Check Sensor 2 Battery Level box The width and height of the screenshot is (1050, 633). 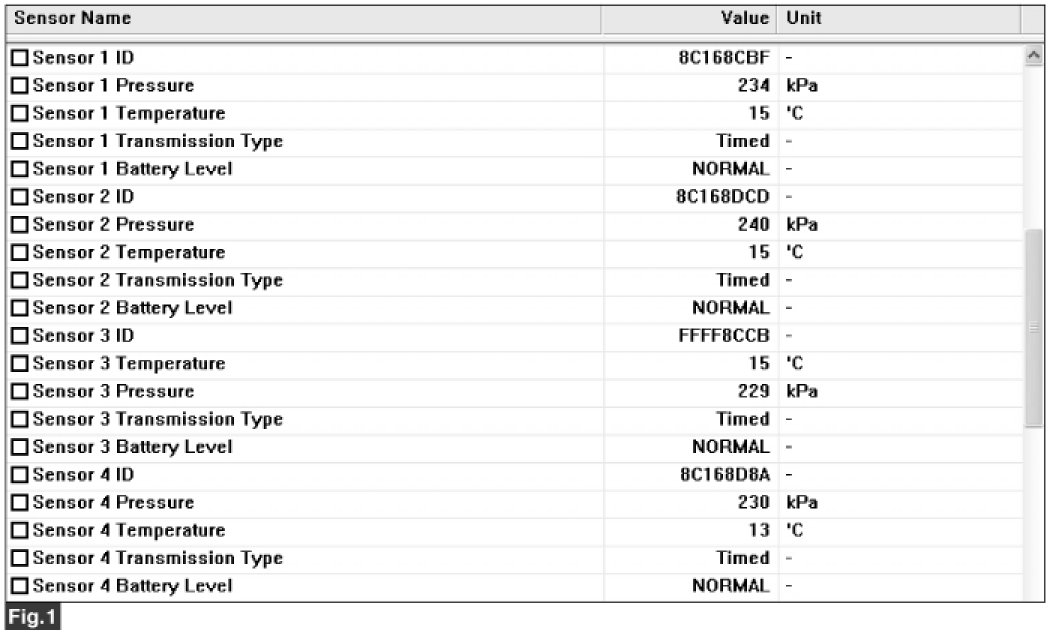(x=20, y=308)
